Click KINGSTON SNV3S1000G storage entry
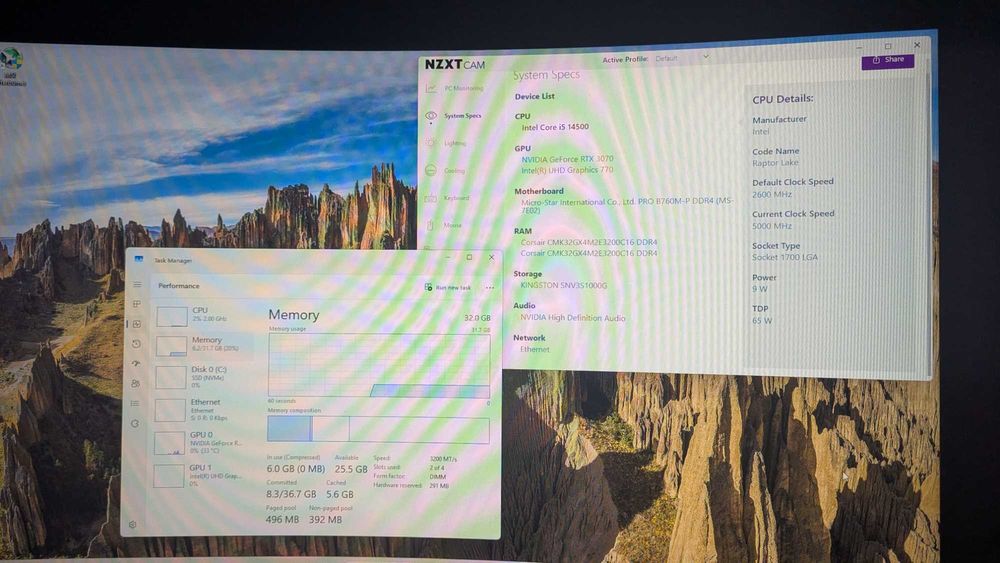1000x563 pixels. (x=563, y=285)
